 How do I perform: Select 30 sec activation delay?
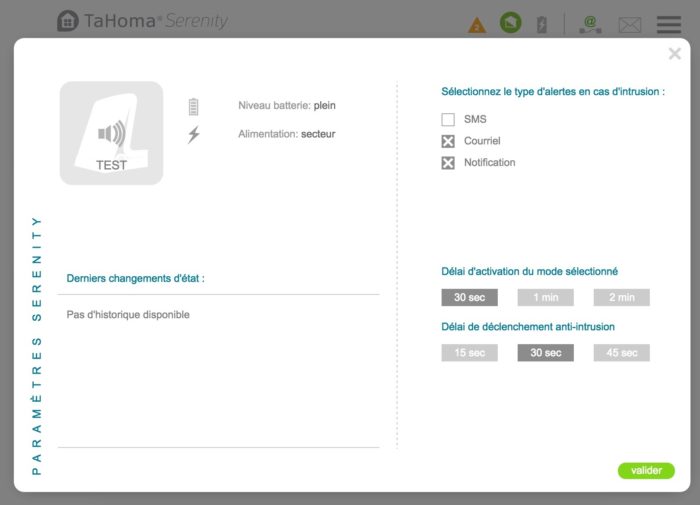point(469,297)
